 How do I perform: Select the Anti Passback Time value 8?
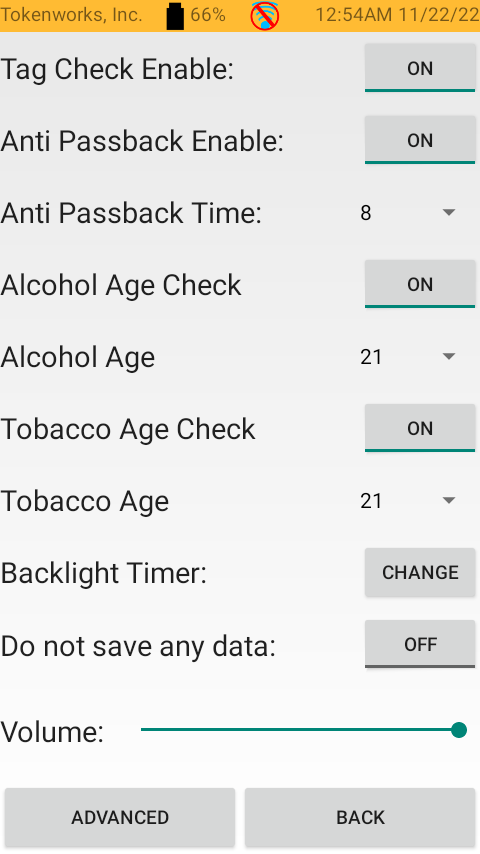click(x=366, y=212)
